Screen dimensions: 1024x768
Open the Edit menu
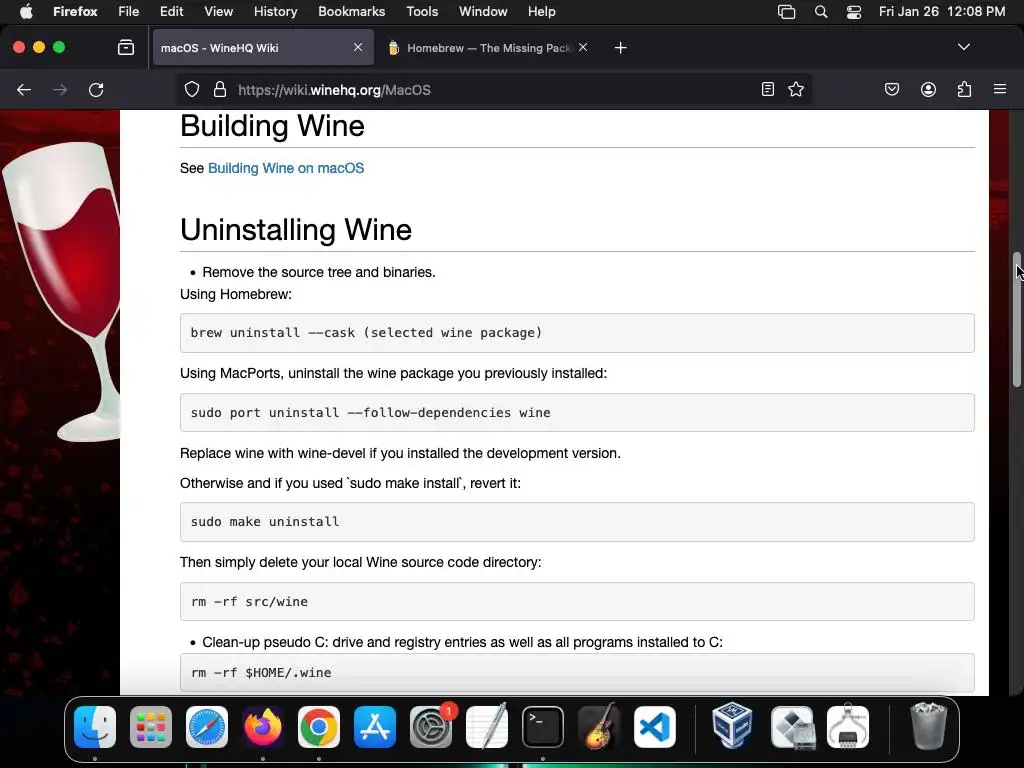click(171, 12)
